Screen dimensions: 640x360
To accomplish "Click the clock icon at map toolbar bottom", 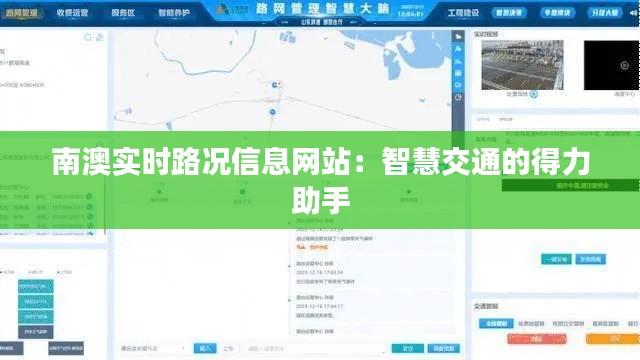I will click(x=458, y=97).
